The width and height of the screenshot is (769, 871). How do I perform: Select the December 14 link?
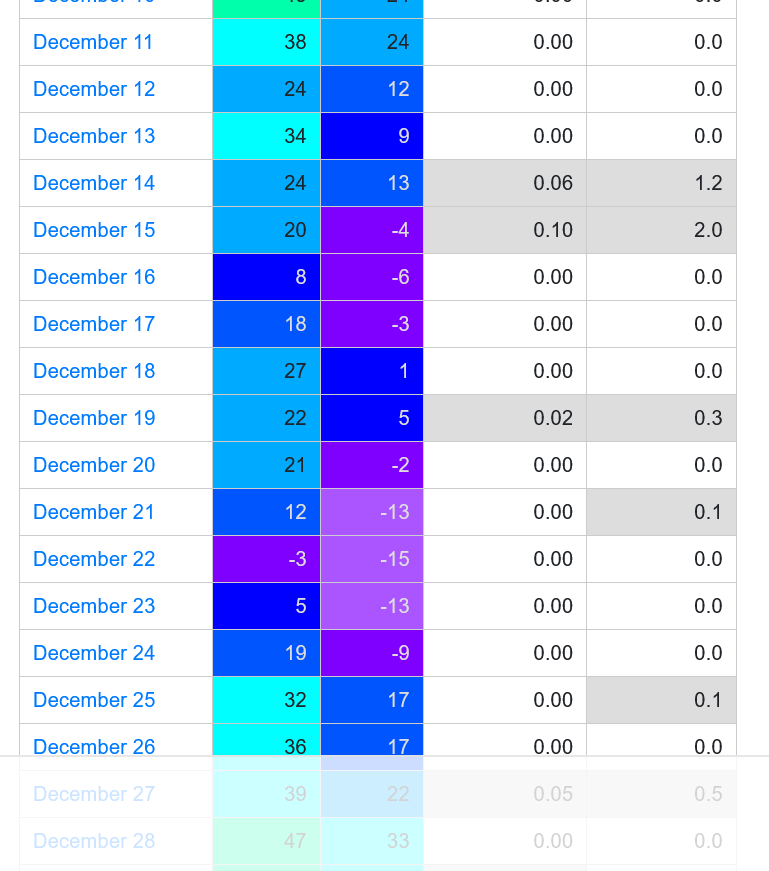click(94, 183)
